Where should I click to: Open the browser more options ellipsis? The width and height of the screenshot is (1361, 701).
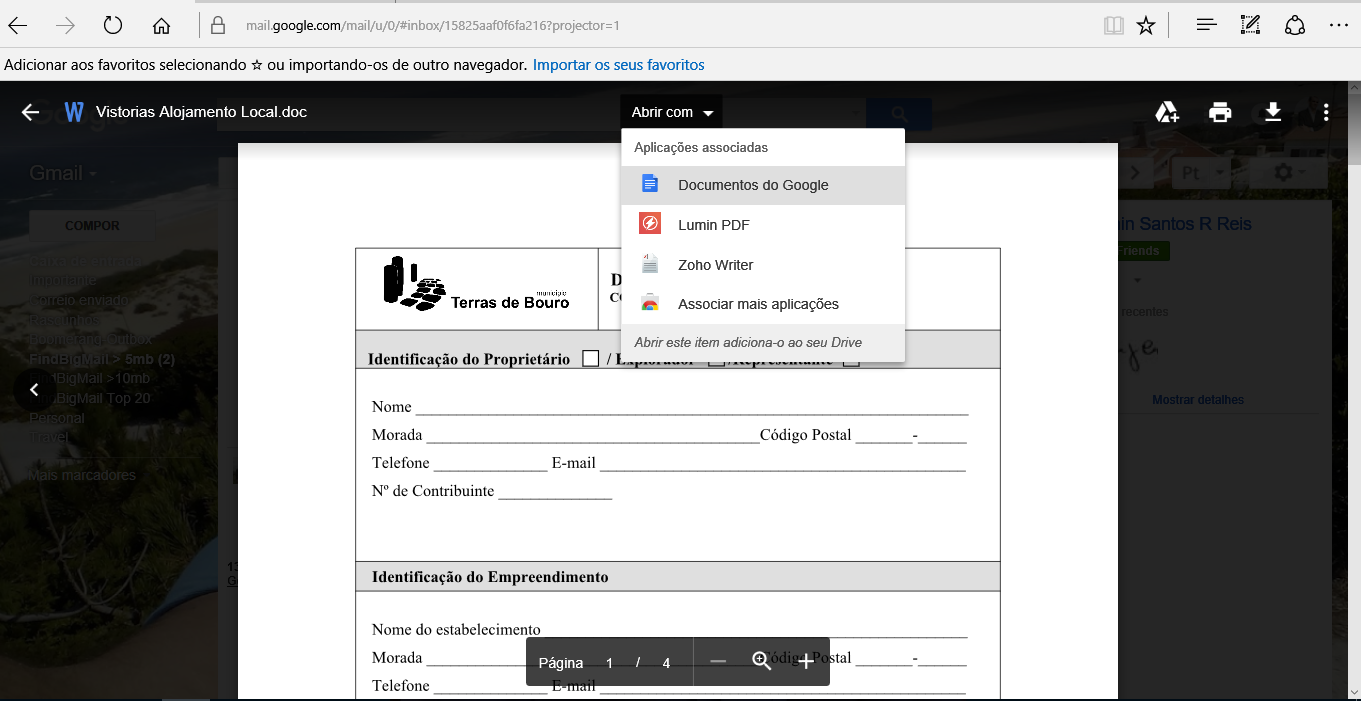coord(1339,25)
